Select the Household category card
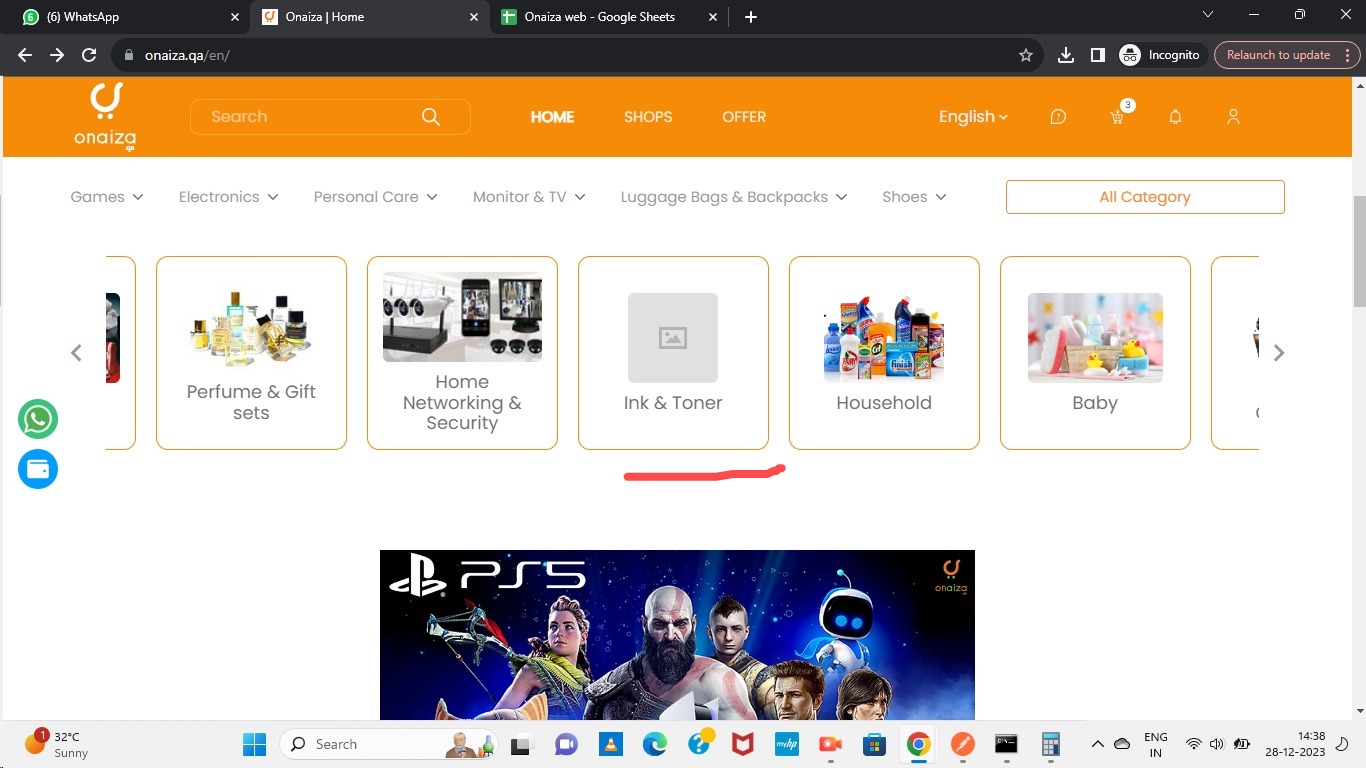Viewport: 1366px width, 768px height. click(x=884, y=352)
